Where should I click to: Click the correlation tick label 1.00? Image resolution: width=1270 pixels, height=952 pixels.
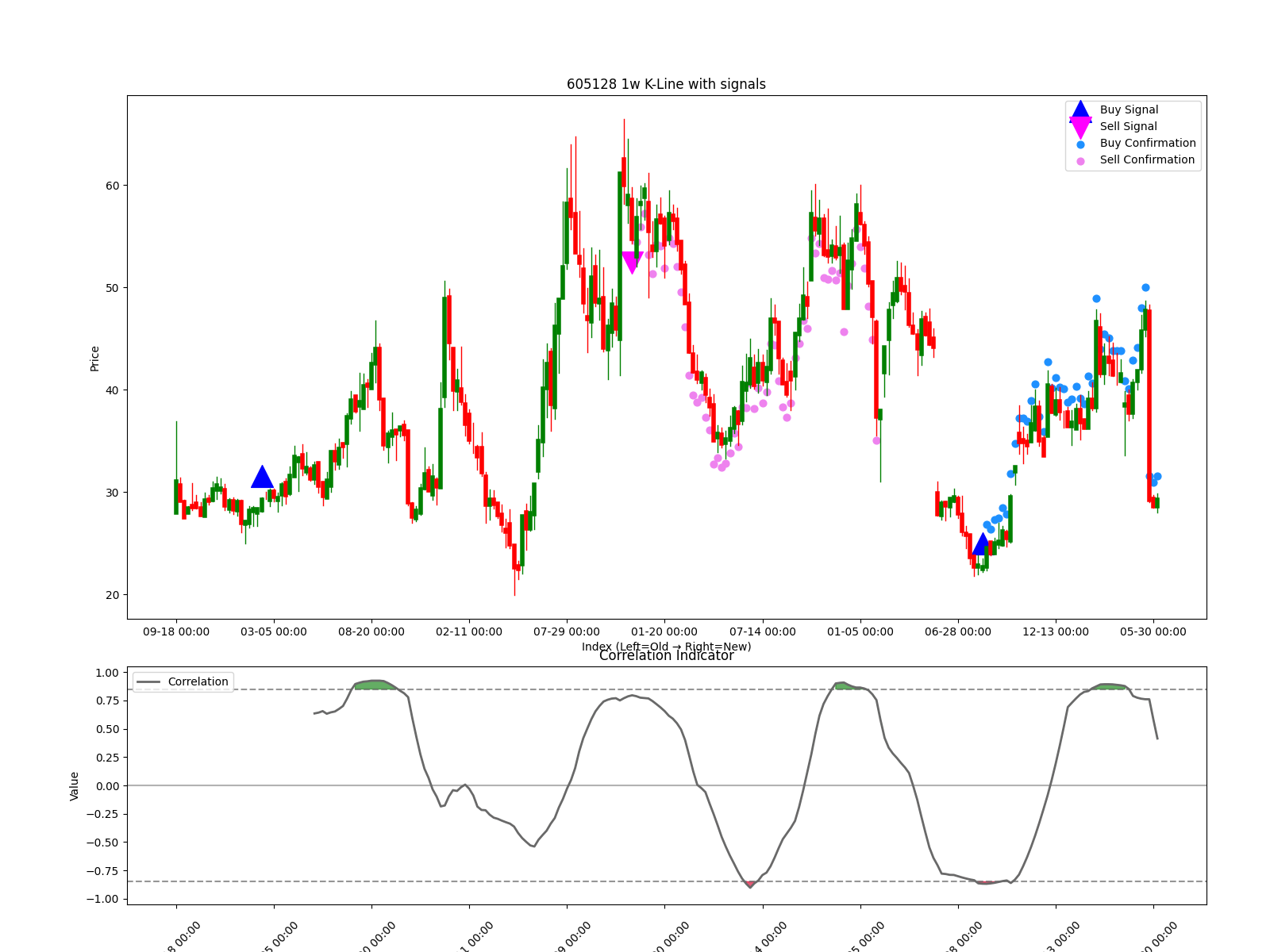tap(107, 673)
